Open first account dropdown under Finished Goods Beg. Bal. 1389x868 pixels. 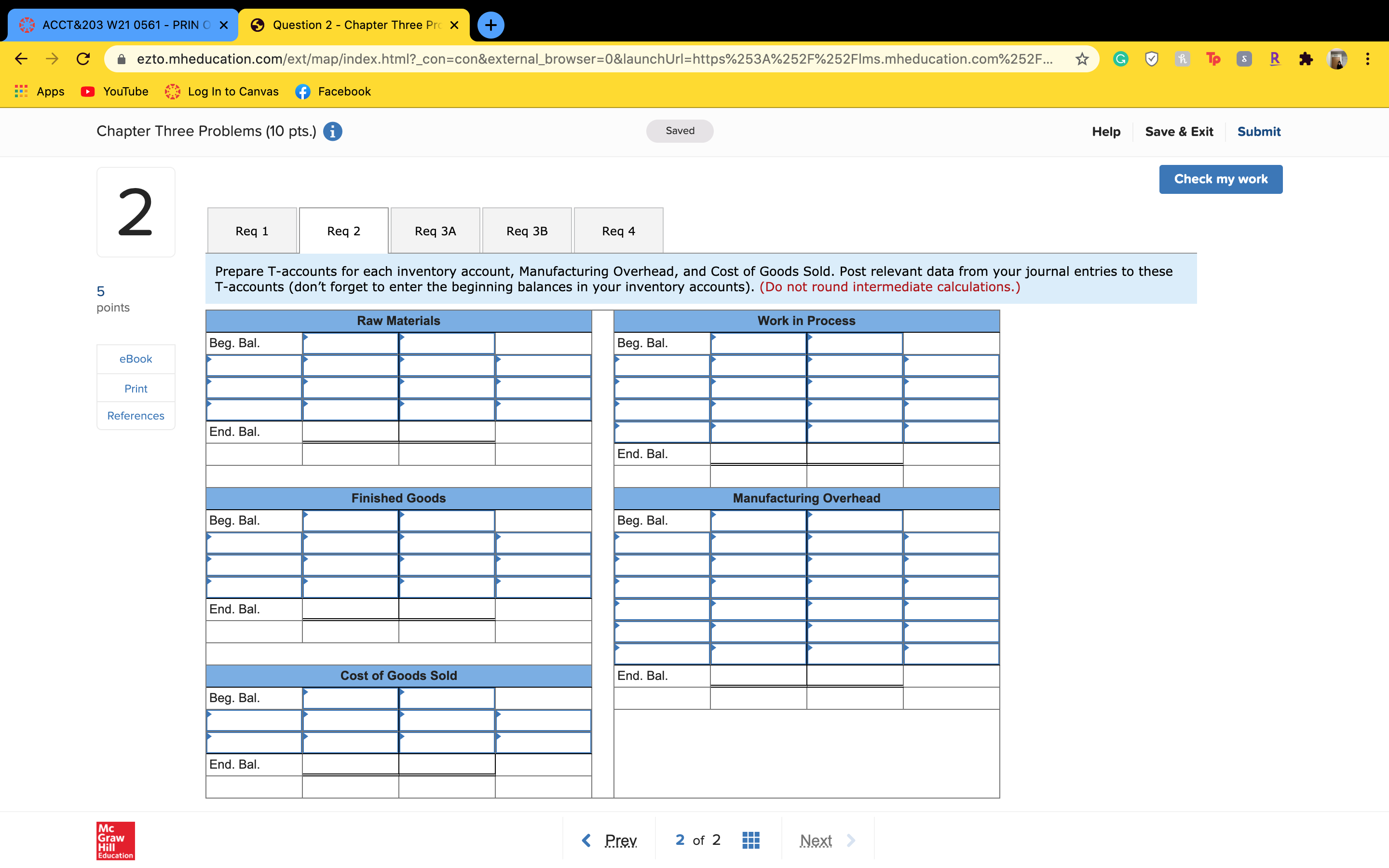click(254, 543)
